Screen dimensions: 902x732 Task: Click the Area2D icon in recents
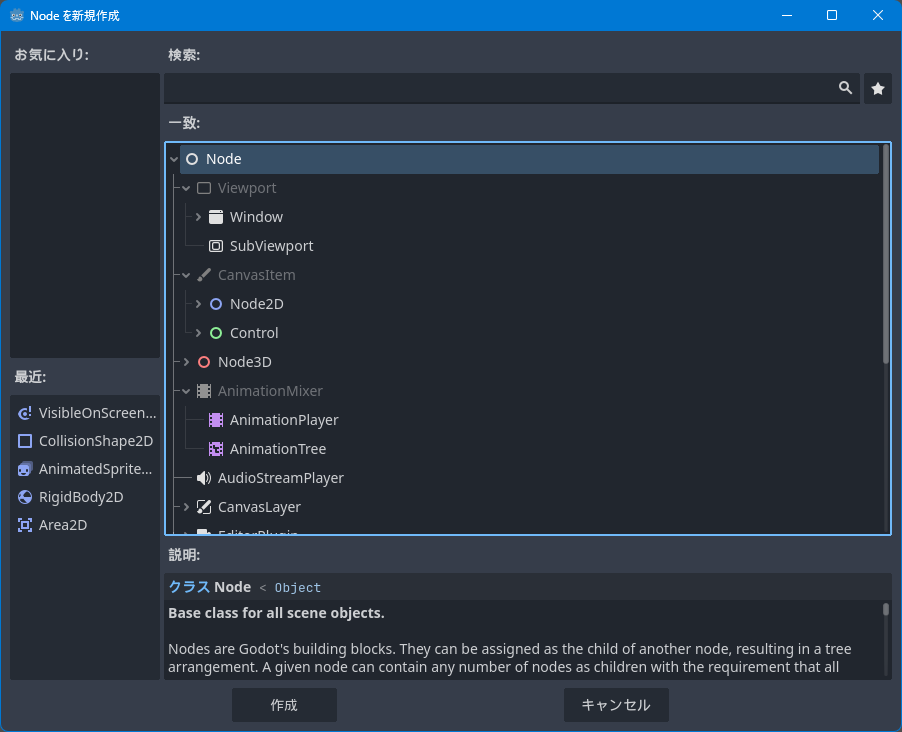point(25,525)
